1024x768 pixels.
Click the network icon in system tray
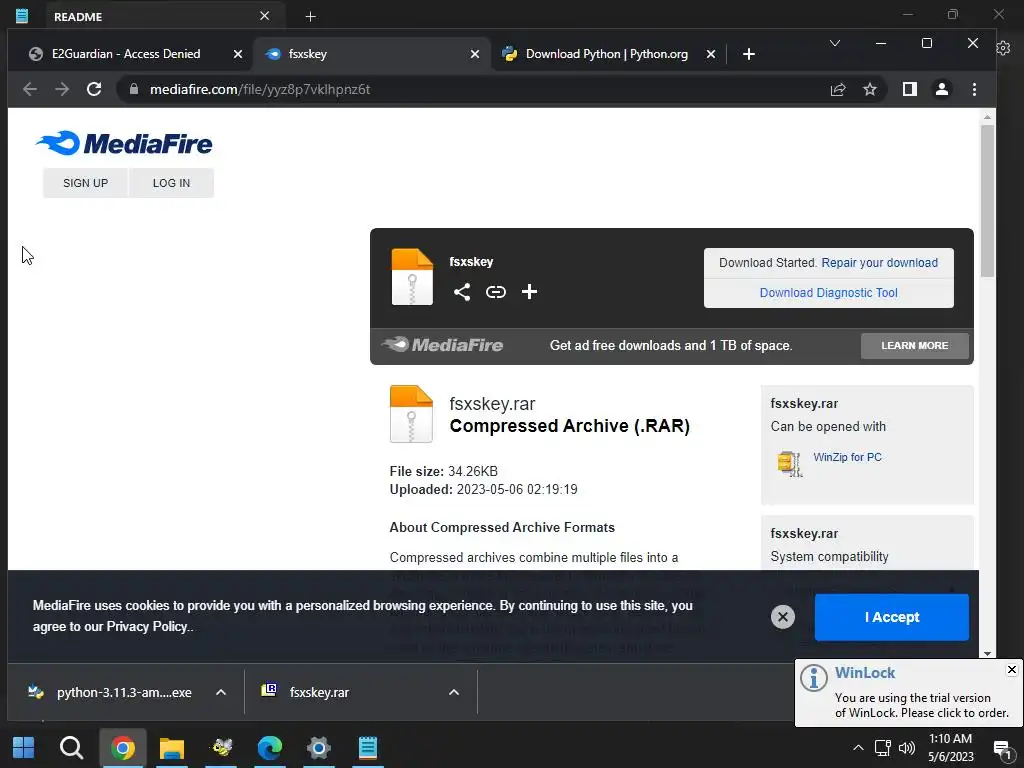883,748
